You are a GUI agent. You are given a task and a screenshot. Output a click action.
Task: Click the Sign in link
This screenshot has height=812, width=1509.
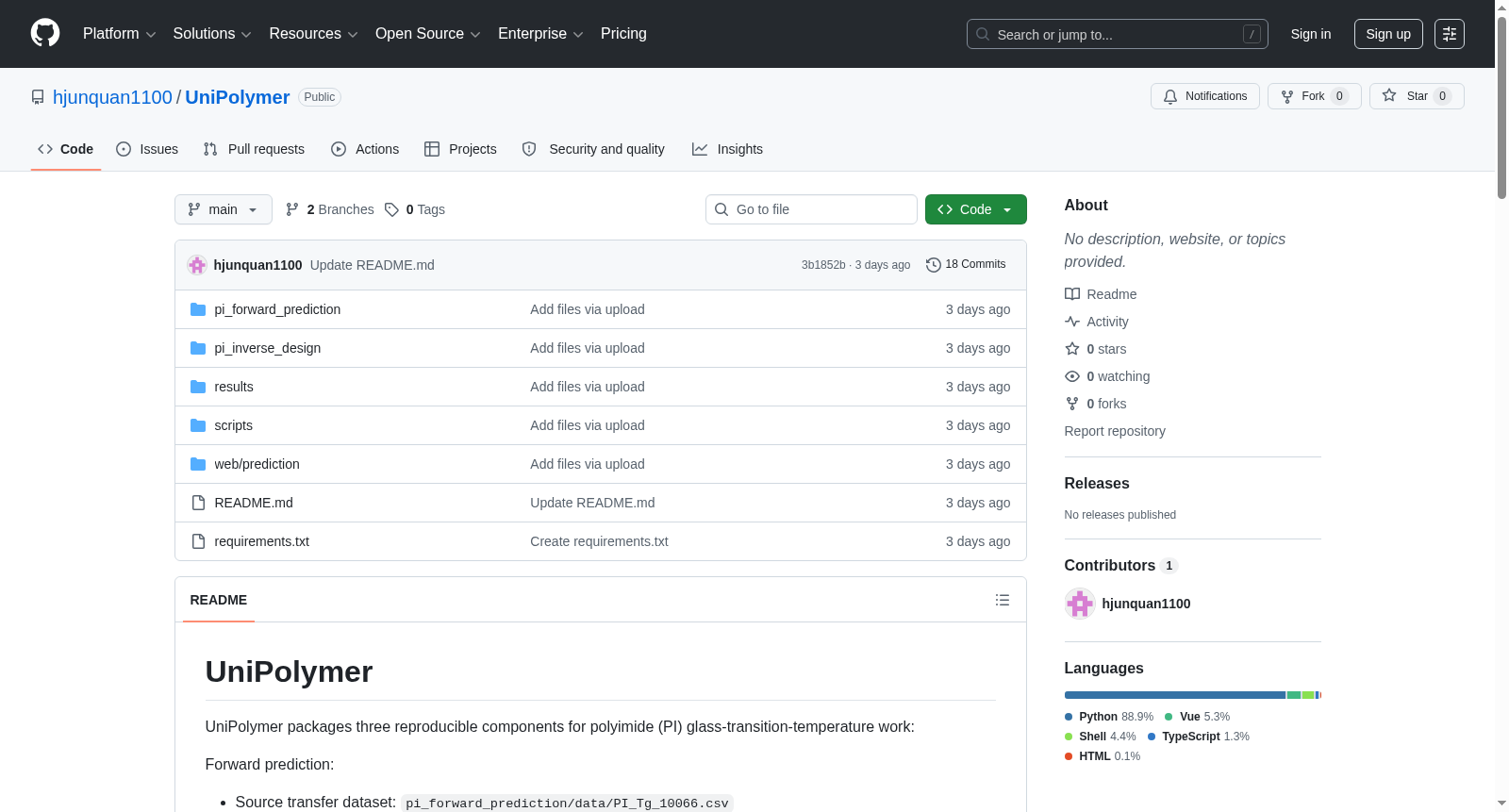(x=1311, y=34)
